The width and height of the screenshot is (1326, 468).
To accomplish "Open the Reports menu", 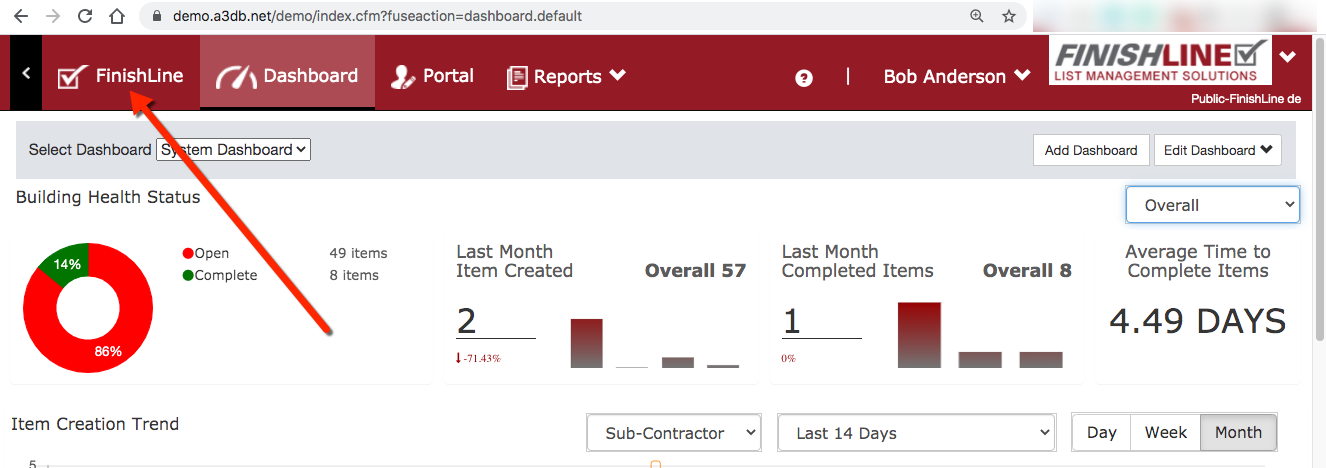I will click(567, 76).
